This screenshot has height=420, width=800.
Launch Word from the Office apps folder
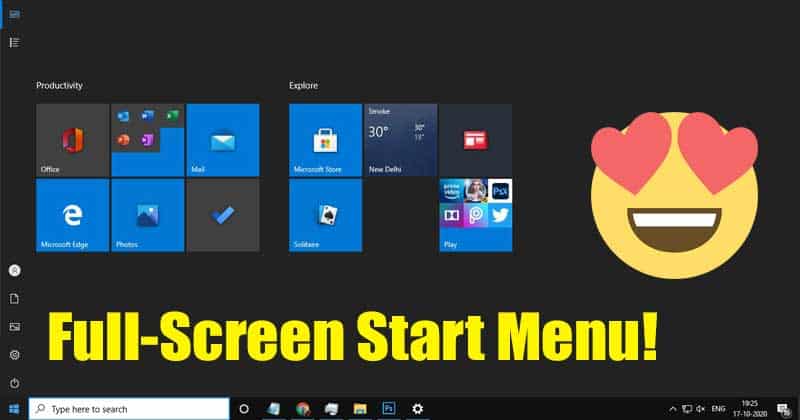coord(147,116)
